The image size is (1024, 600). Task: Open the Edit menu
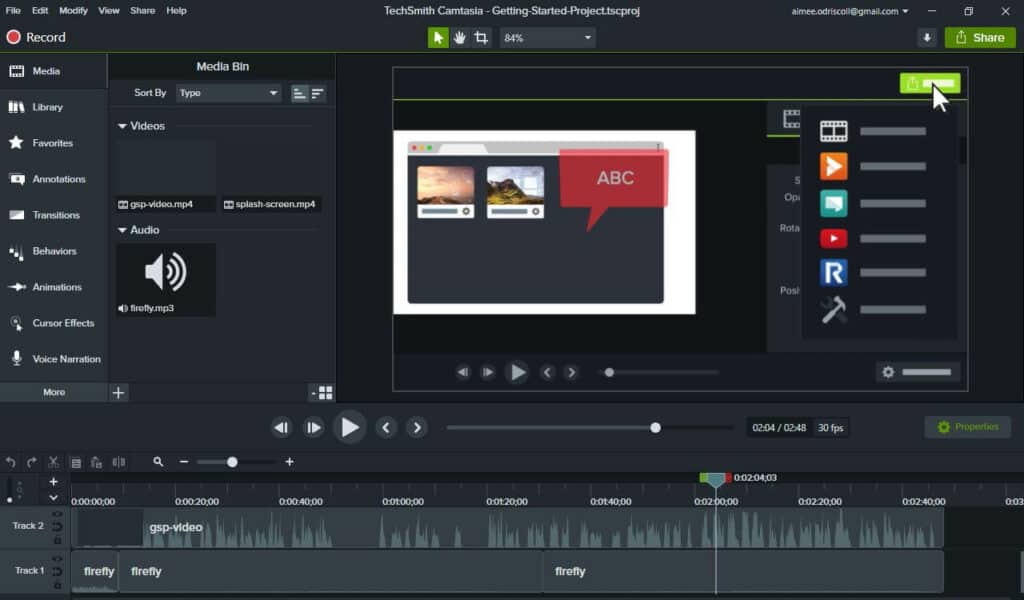(40, 10)
